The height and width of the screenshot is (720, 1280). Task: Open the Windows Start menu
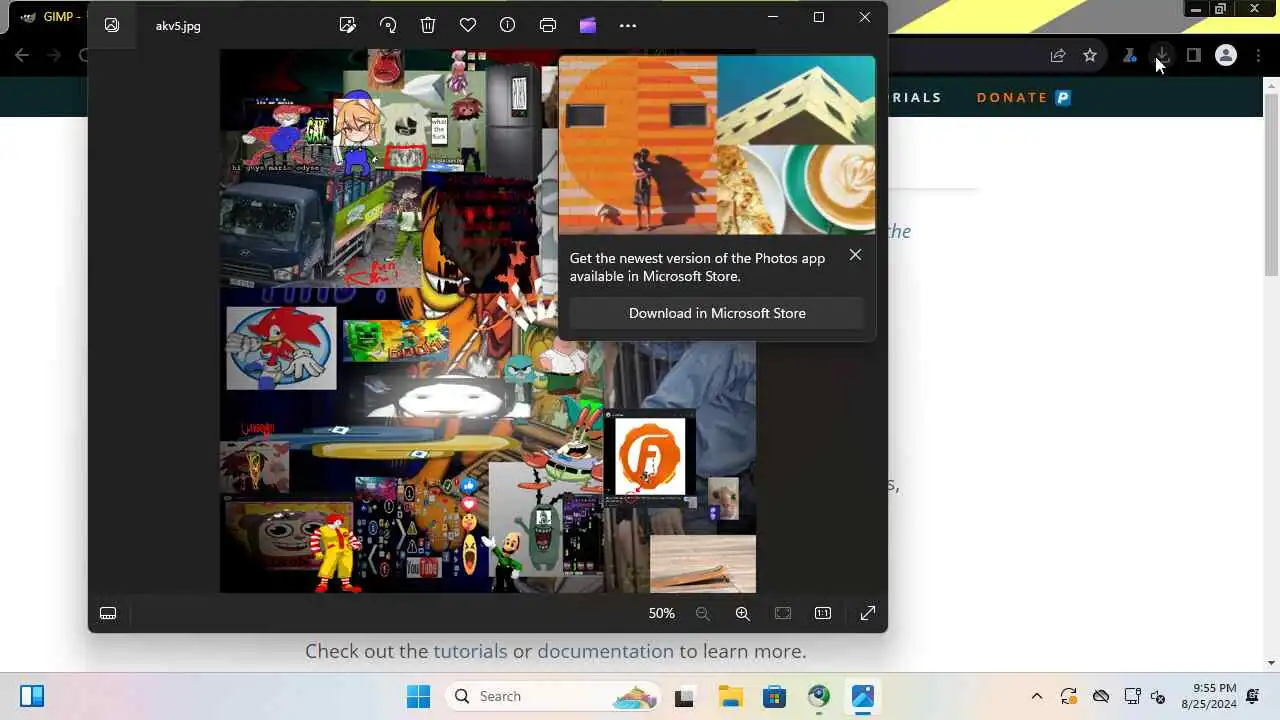click(x=418, y=696)
